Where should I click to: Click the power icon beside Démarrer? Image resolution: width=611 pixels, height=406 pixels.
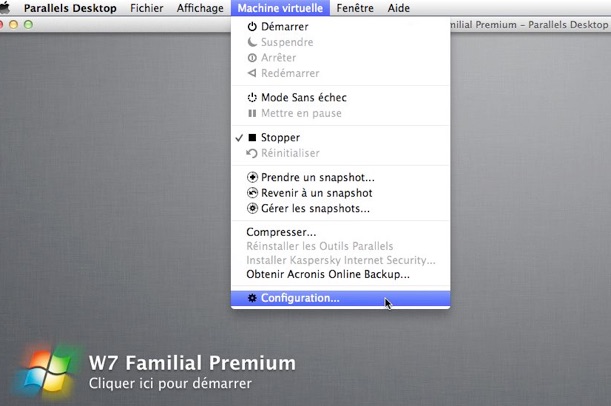(x=252, y=26)
